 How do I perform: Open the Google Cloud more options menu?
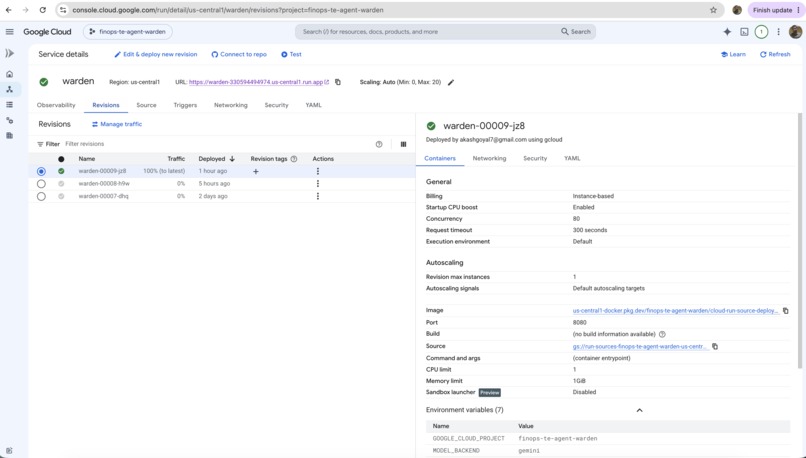pos(778,32)
